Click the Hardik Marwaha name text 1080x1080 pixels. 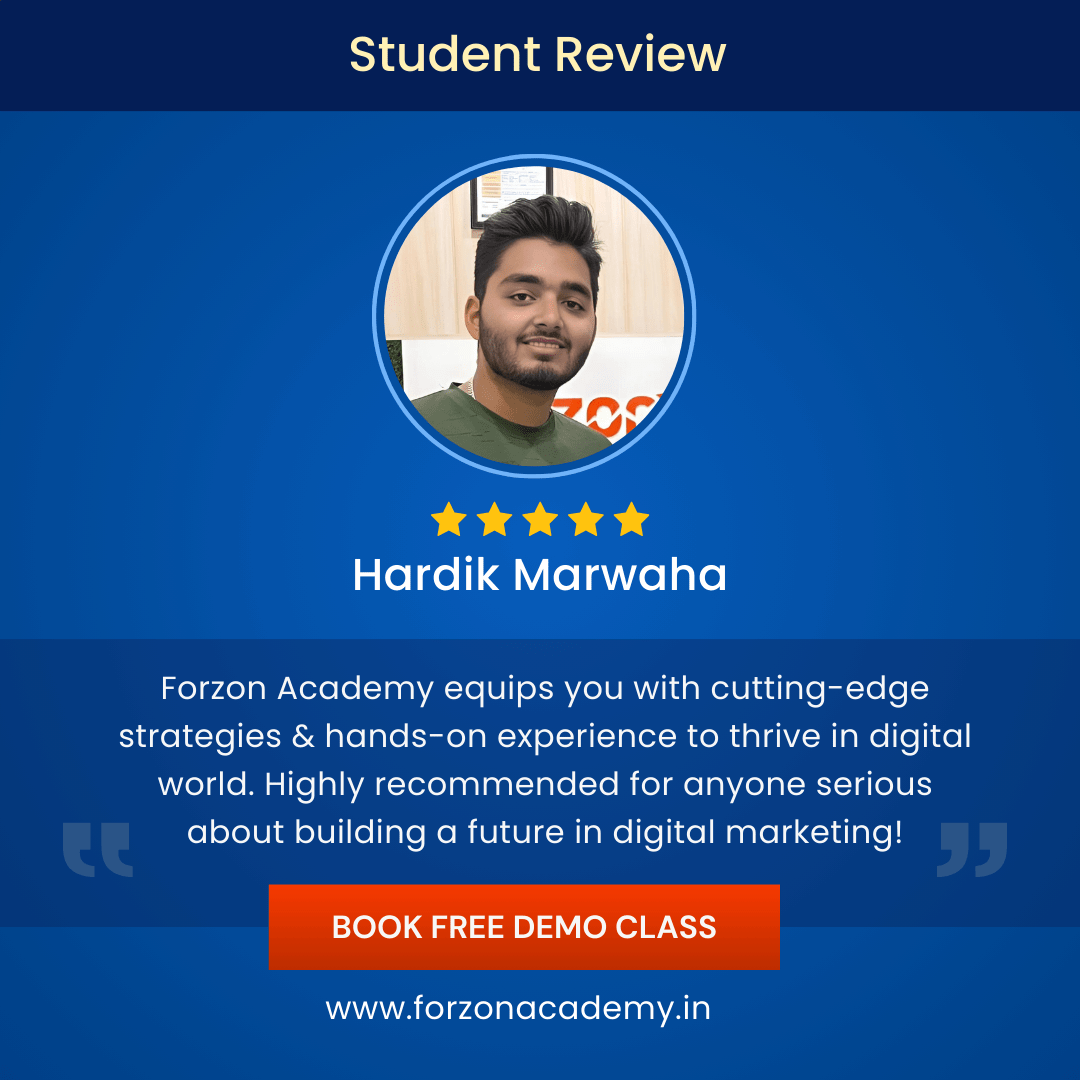(x=540, y=574)
